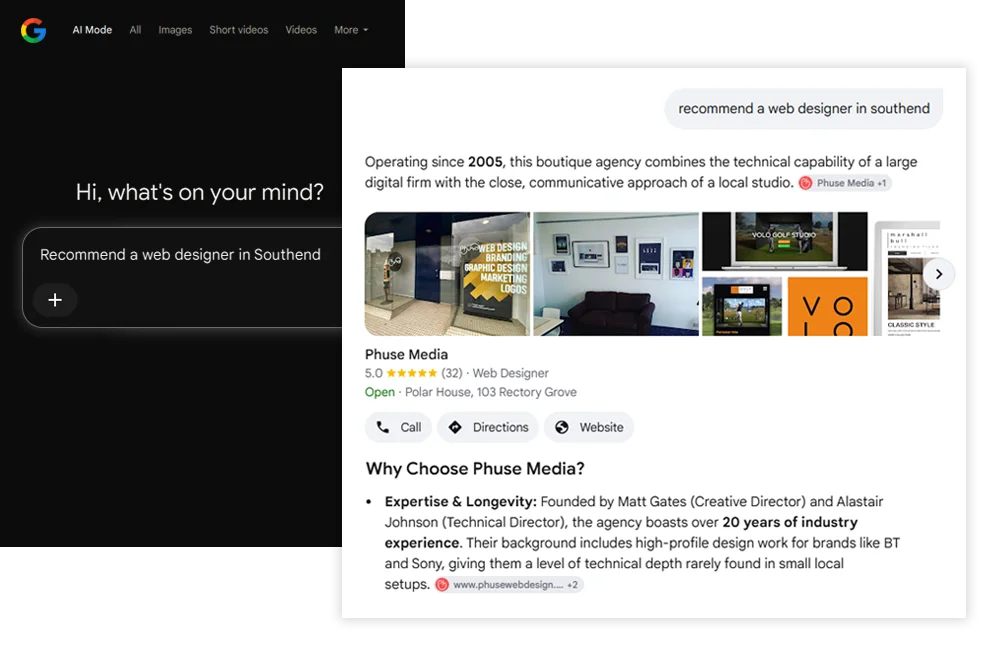This screenshot has width=987, height=657.
Task: Click the Call button
Action: pos(398,427)
